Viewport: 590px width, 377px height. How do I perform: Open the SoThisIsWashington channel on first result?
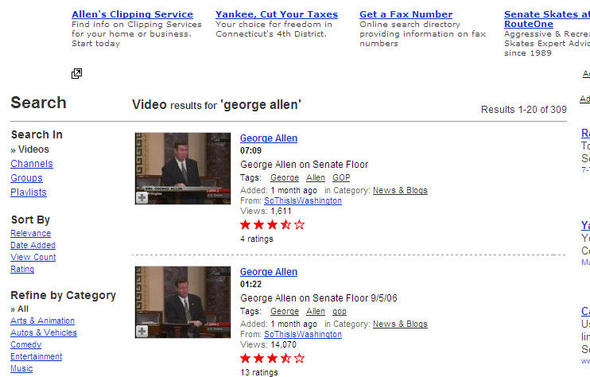point(303,201)
